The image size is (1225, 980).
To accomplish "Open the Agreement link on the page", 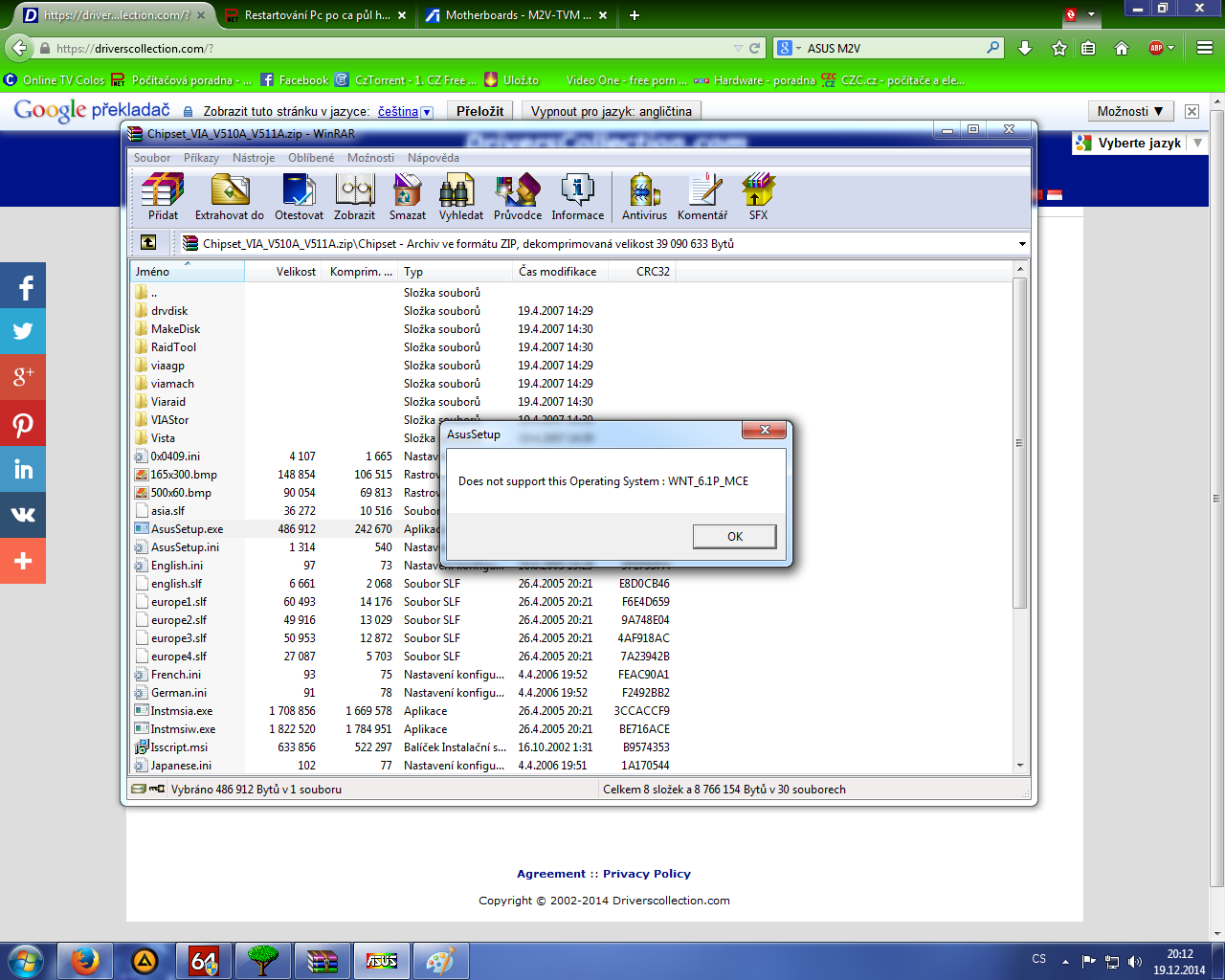I will click(x=551, y=874).
